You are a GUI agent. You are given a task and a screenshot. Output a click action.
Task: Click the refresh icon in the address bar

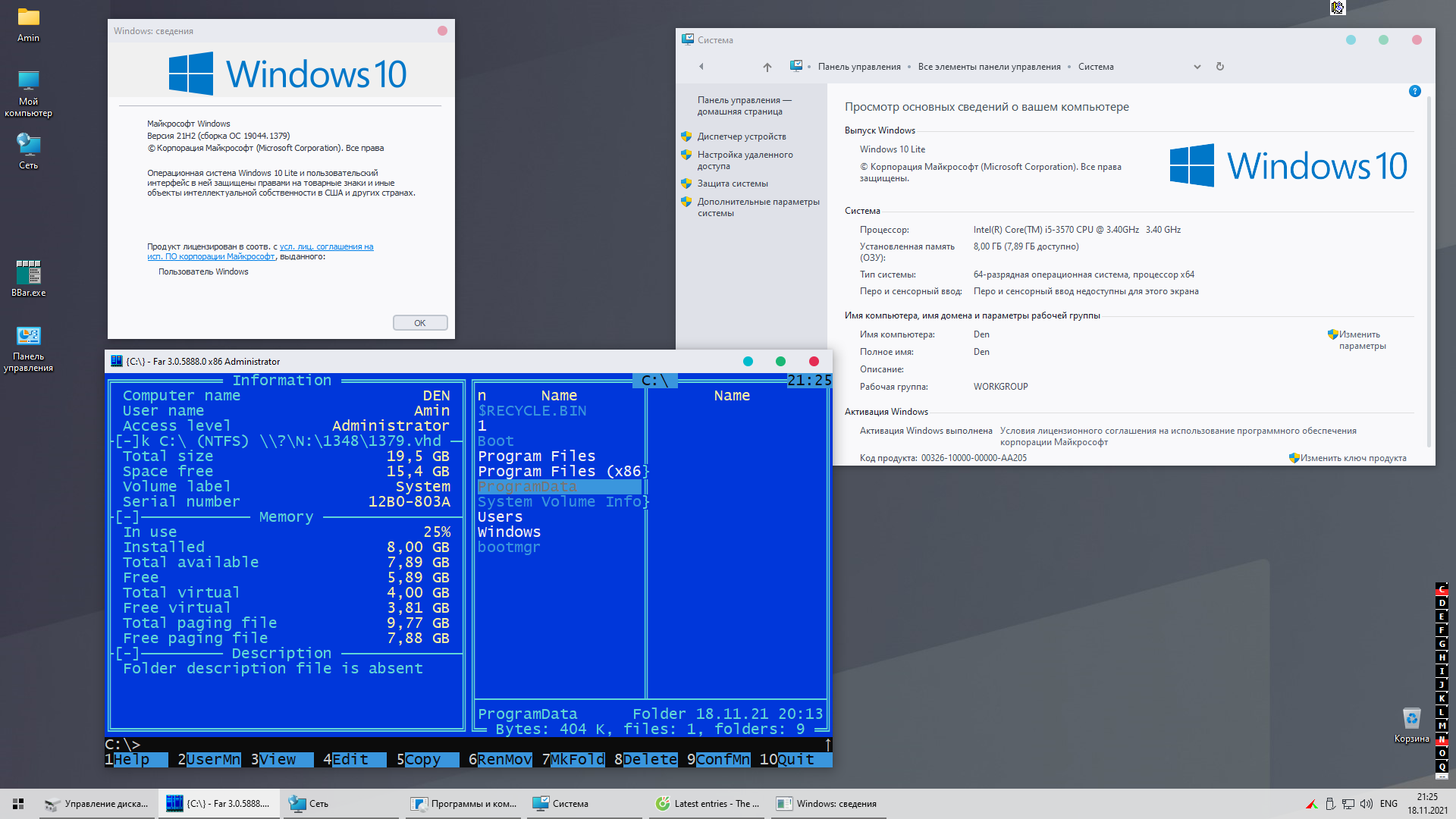tap(1220, 67)
